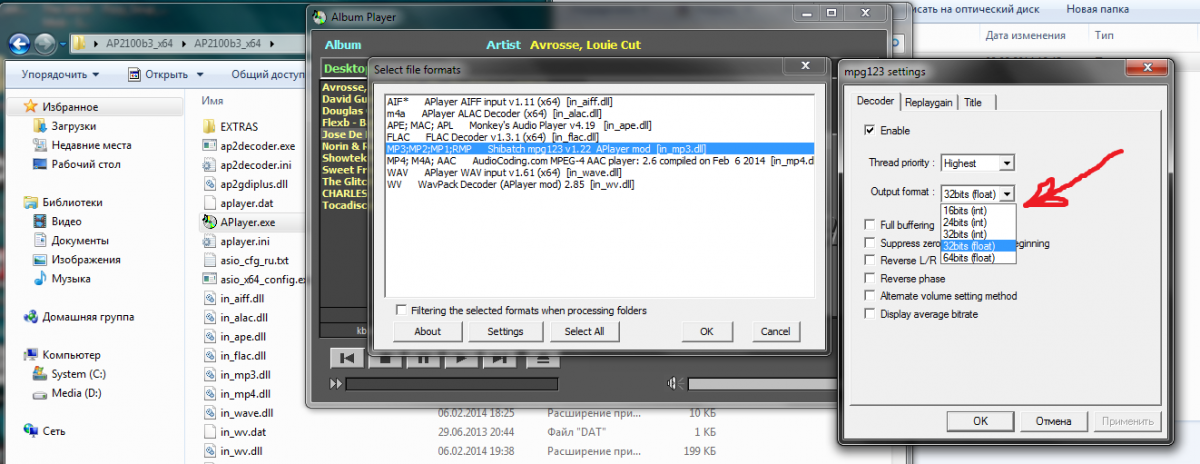Open Музыка library in the sidebar
This screenshot has height=464, width=1200.
tap(71, 279)
